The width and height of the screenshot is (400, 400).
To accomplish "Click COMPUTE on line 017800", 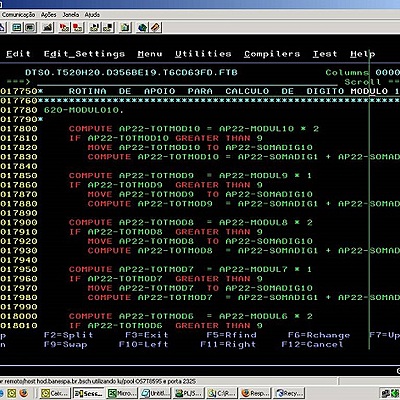I will click(91, 129).
